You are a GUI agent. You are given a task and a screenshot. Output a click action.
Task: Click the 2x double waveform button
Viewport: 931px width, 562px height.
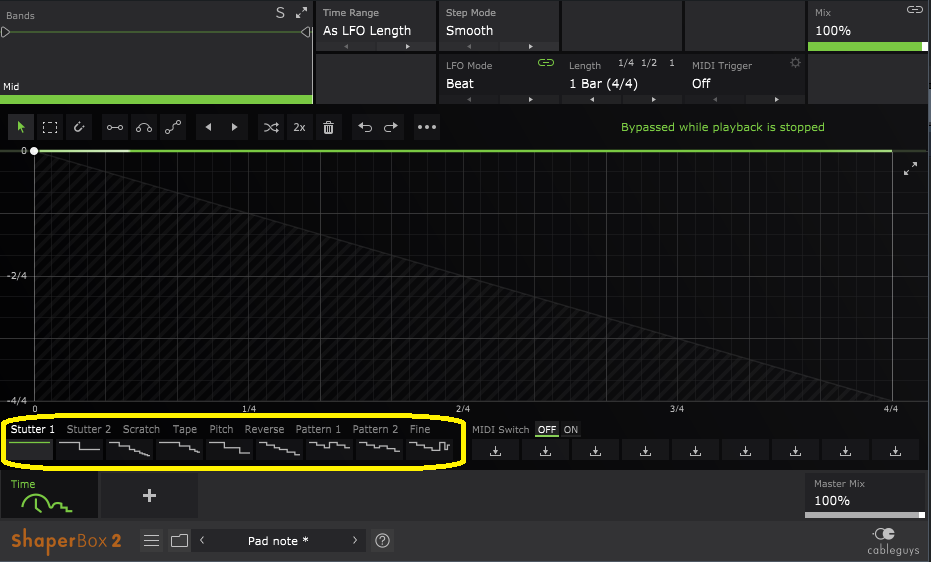(x=299, y=127)
